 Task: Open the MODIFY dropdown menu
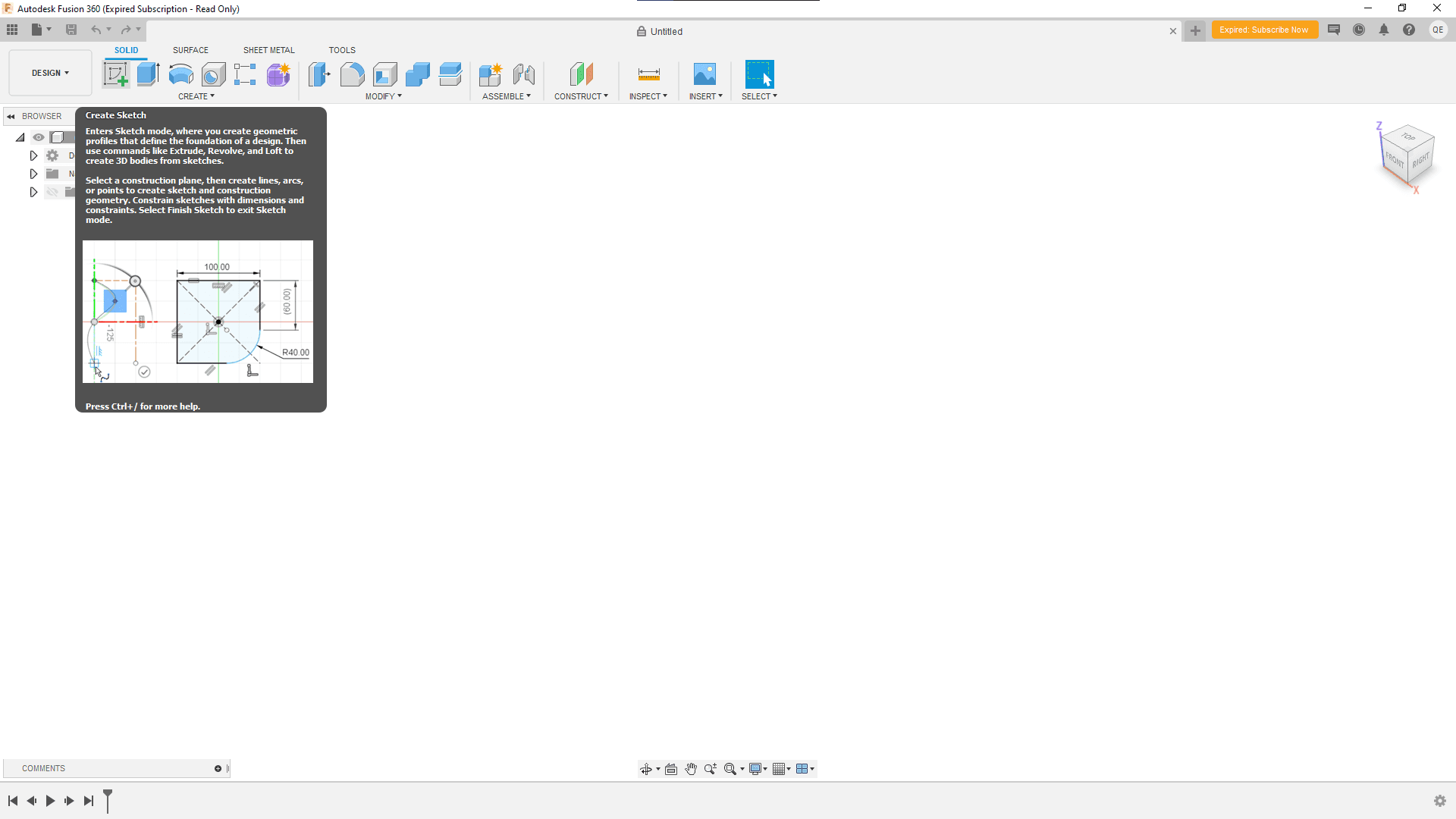pos(383,96)
